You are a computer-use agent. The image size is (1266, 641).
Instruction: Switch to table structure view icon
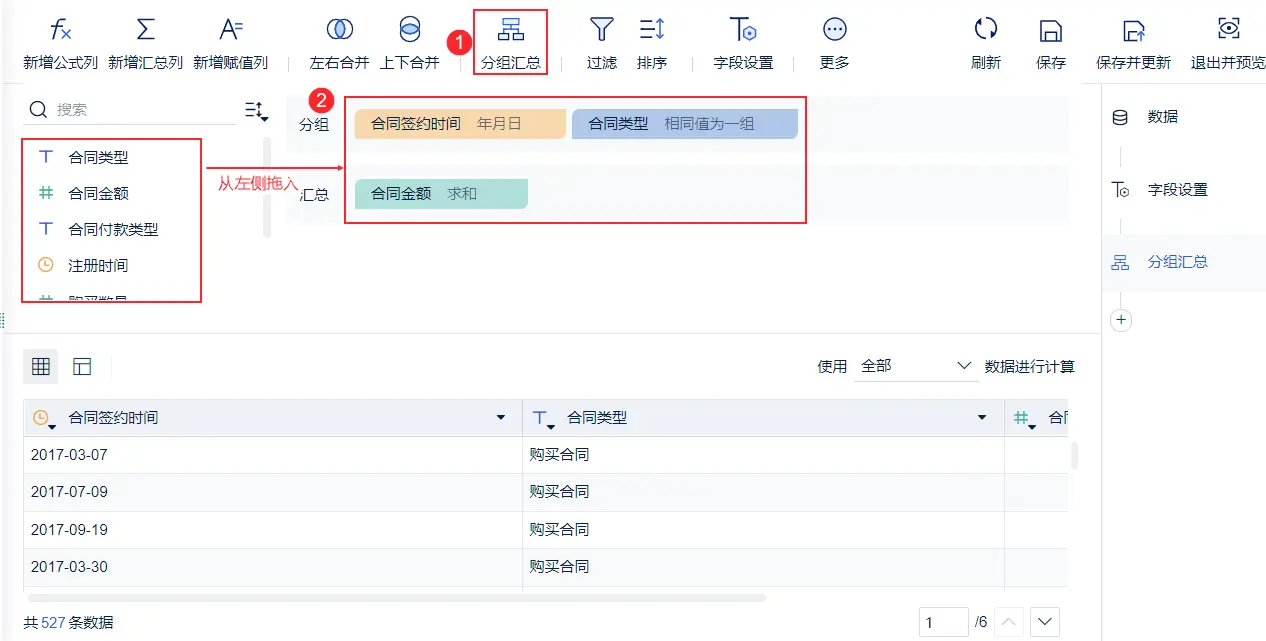pyautogui.click(x=82, y=367)
